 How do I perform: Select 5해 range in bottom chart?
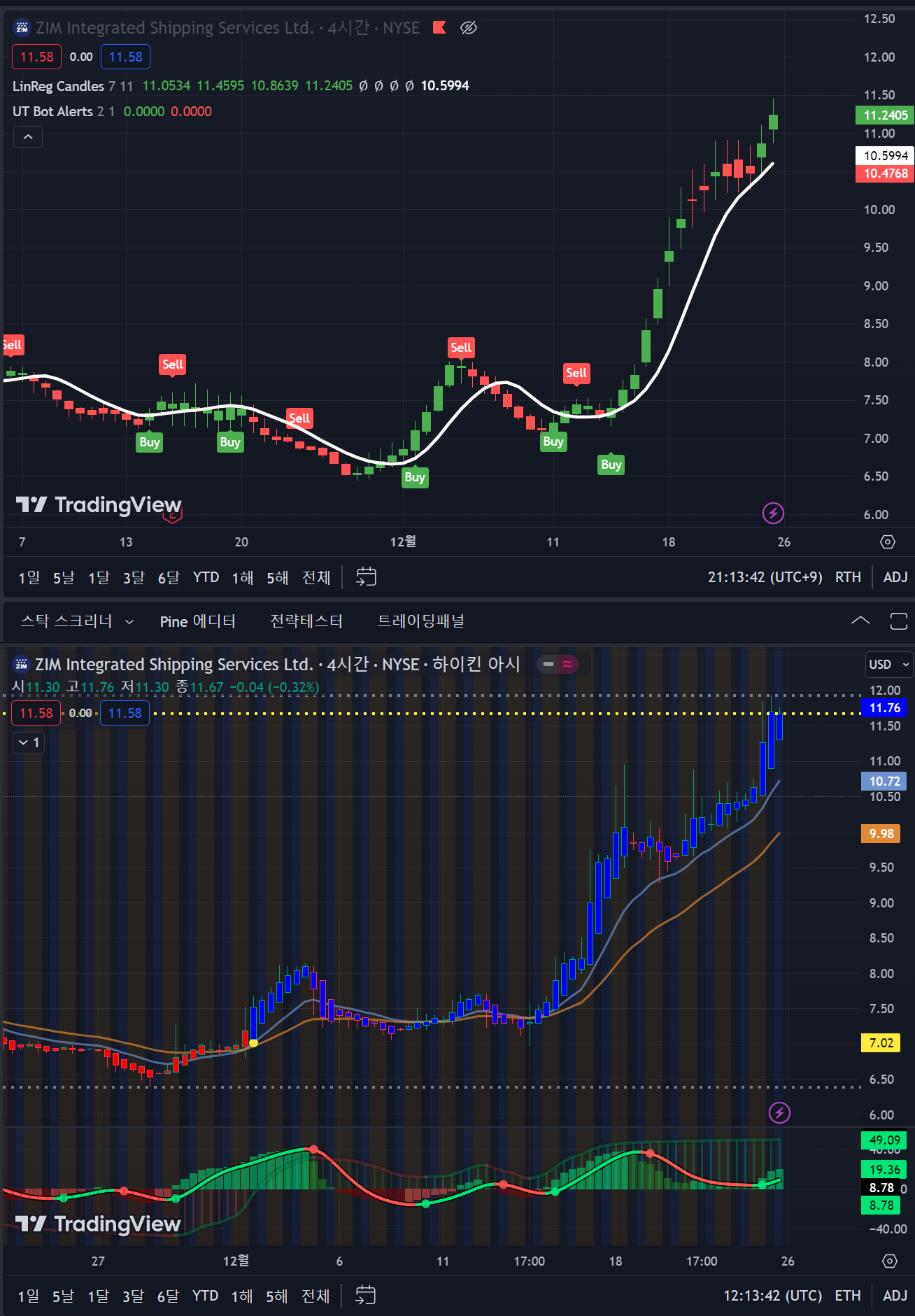tap(277, 1296)
